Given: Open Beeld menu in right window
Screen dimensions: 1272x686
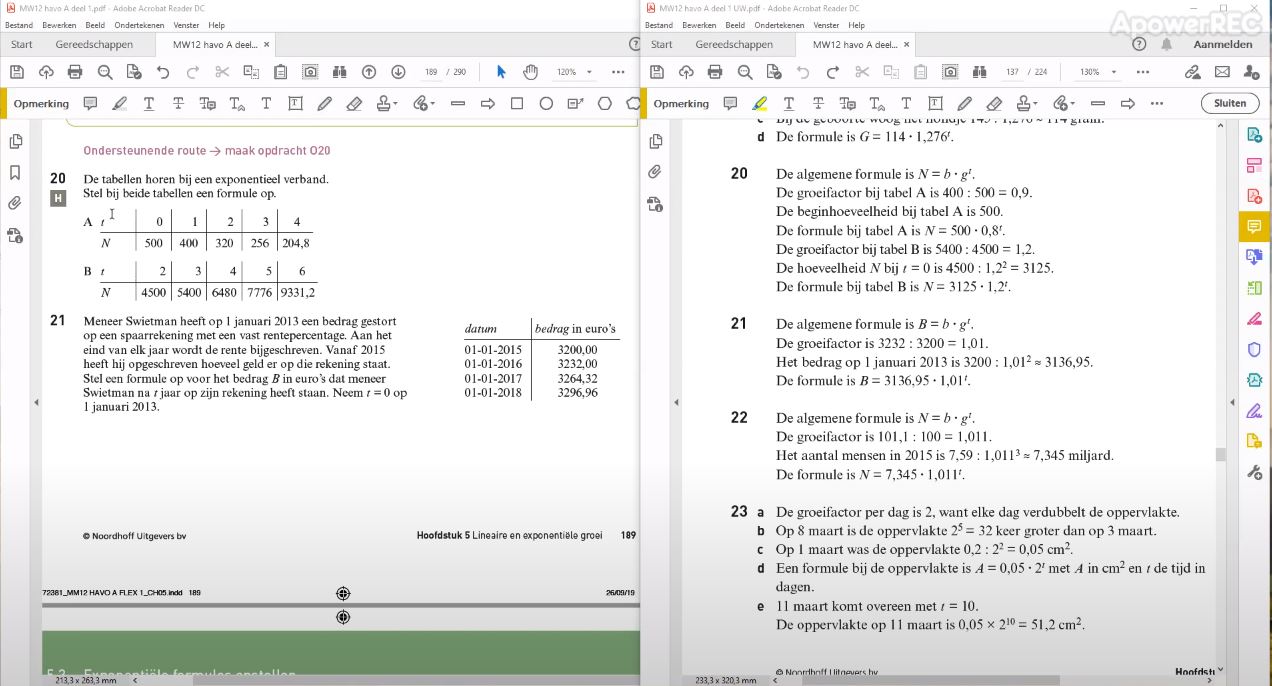Looking at the screenshot, I should point(735,25).
